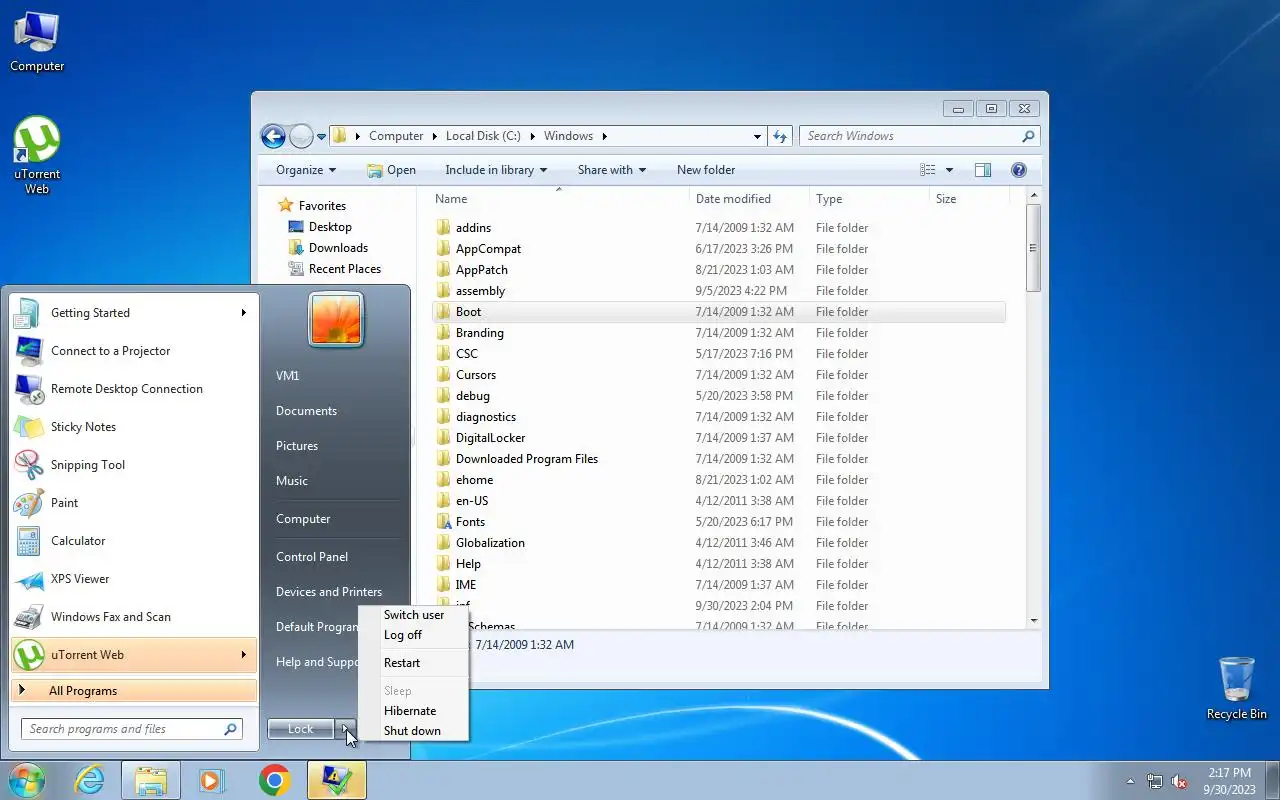Open Getting Started in Start menu
The height and width of the screenshot is (800, 1280).
point(133,313)
